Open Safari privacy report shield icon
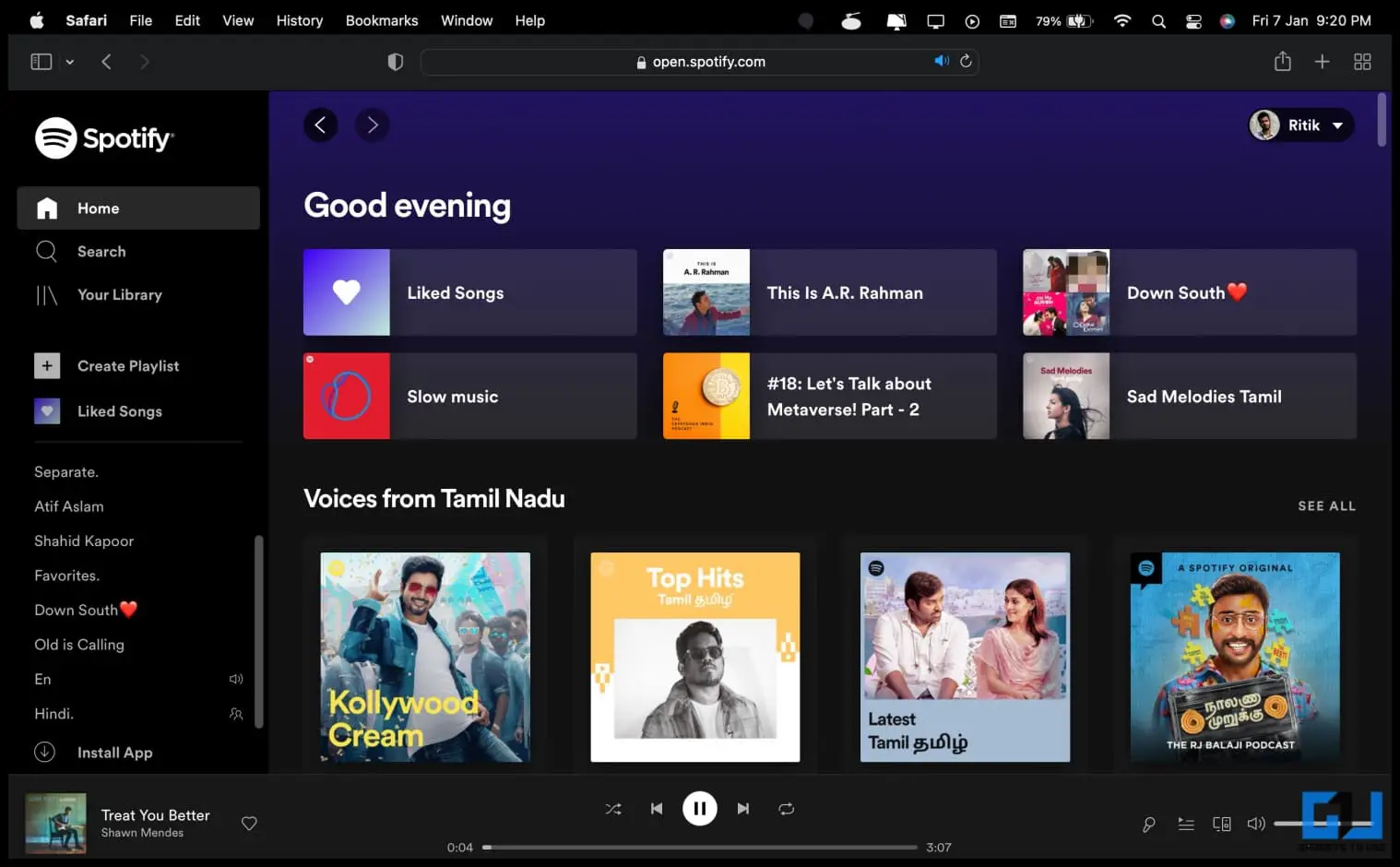This screenshot has width=1400, height=867. coord(396,62)
